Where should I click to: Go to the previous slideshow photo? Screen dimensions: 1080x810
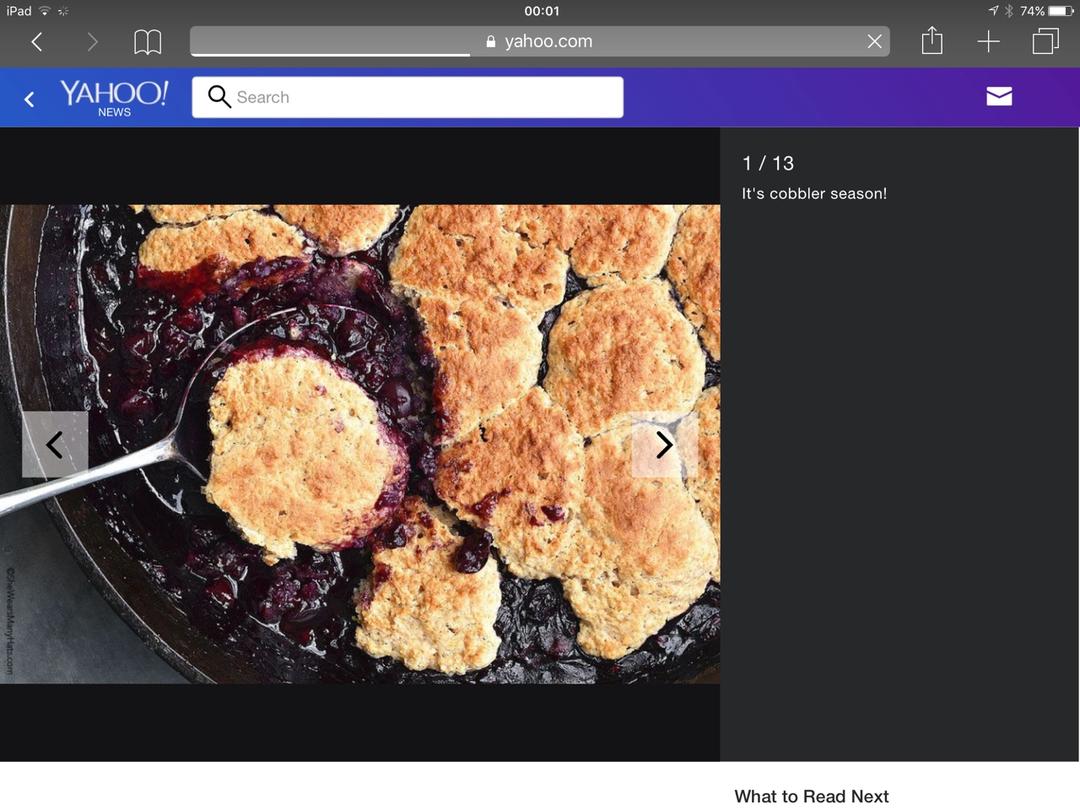[55, 444]
